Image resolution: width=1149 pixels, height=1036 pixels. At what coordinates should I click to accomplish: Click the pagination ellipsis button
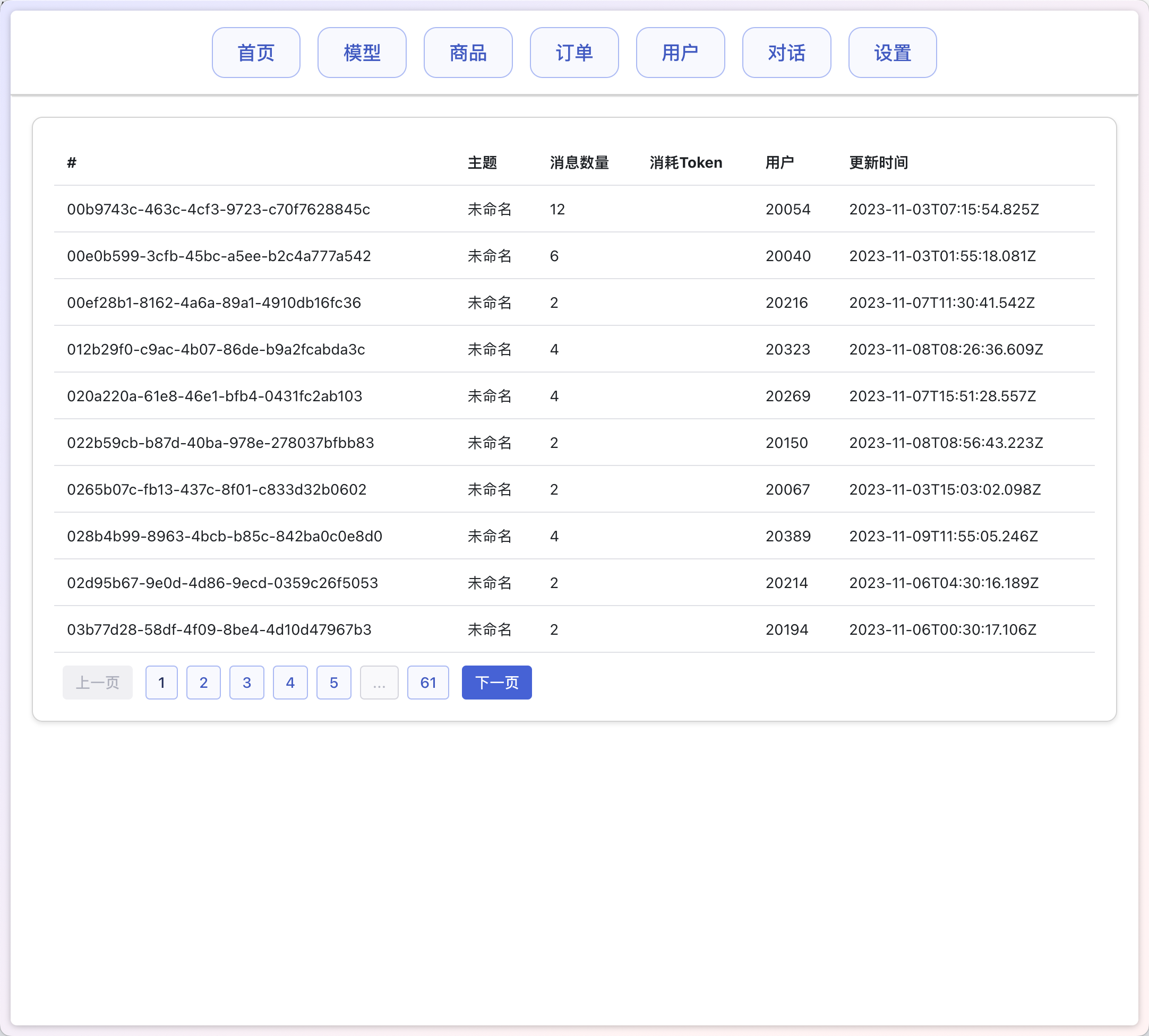pos(379,682)
